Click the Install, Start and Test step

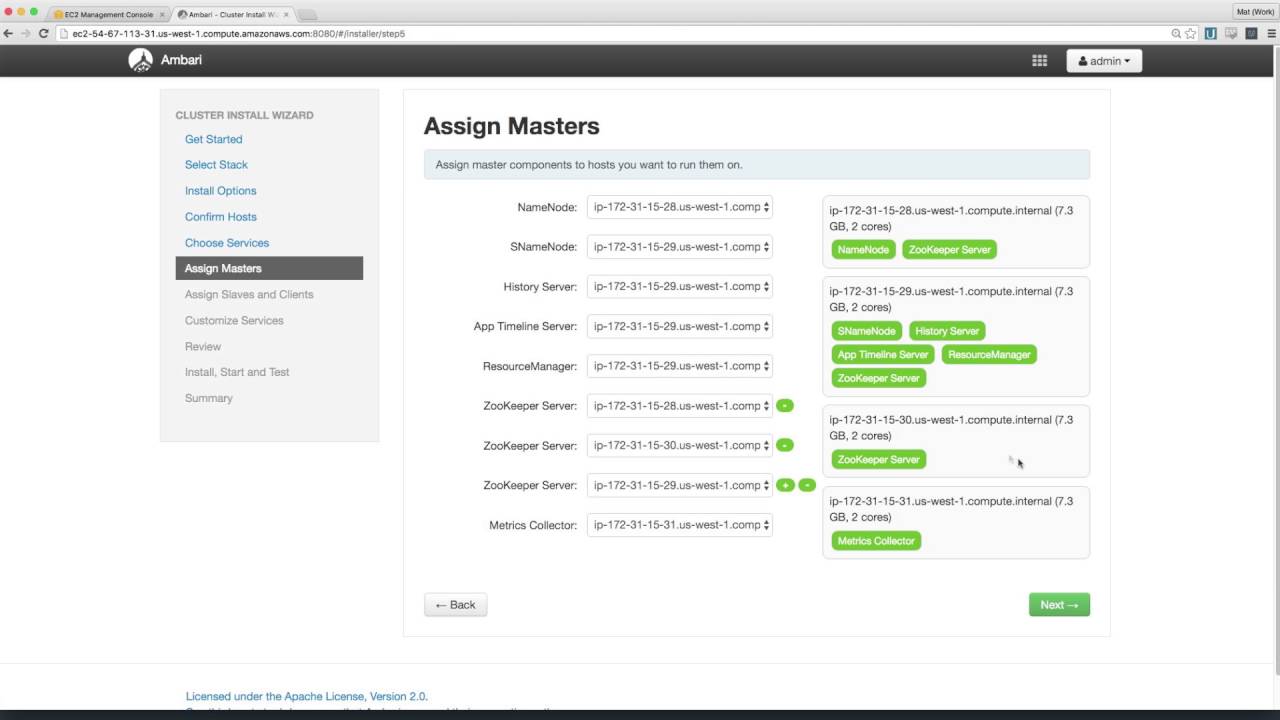click(237, 372)
